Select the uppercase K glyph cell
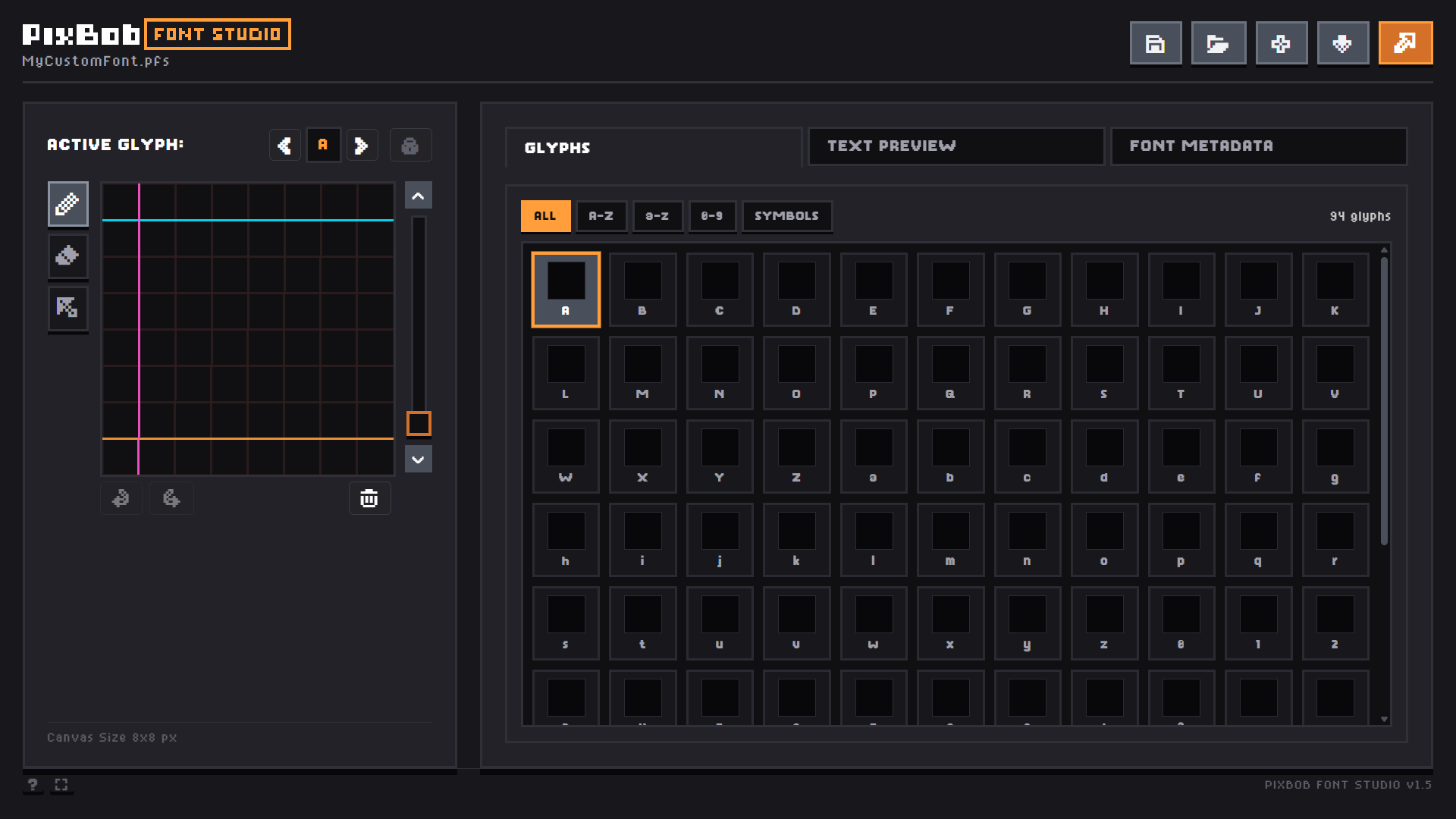Viewport: 1456px width, 819px height. click(1335, 290)
